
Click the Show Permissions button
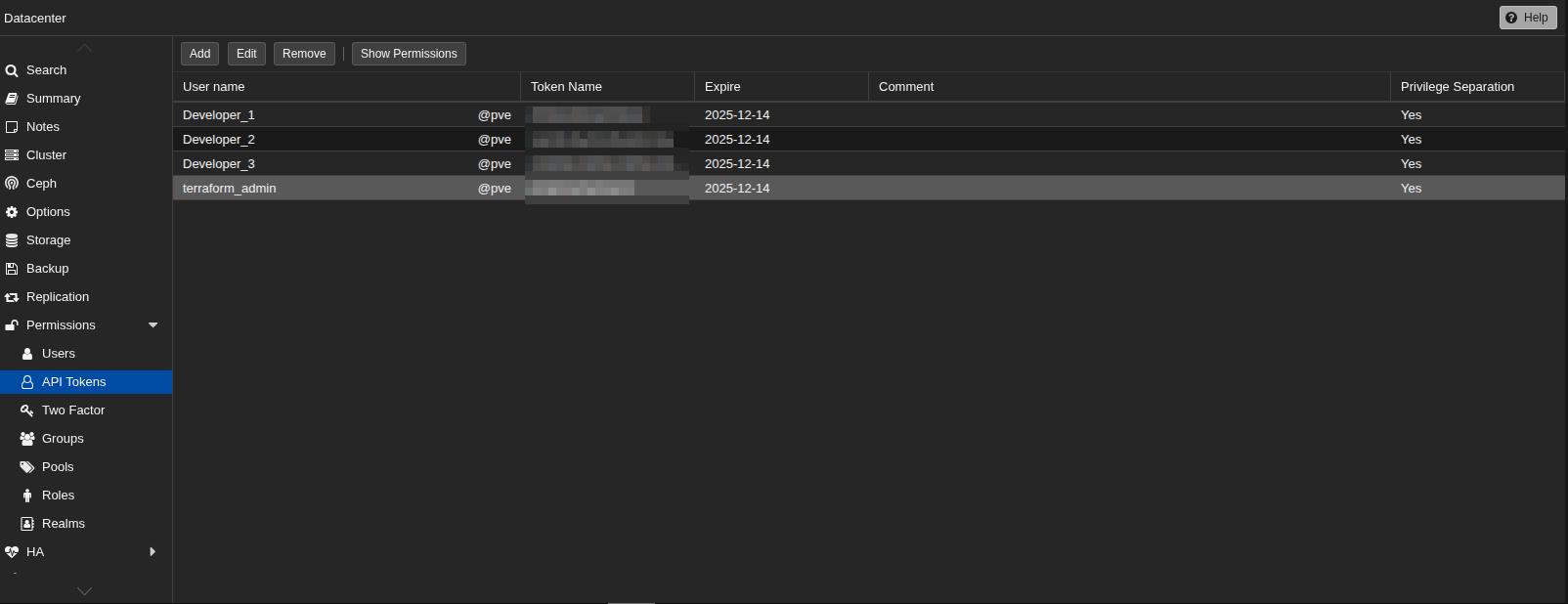[x=409, y=54]
